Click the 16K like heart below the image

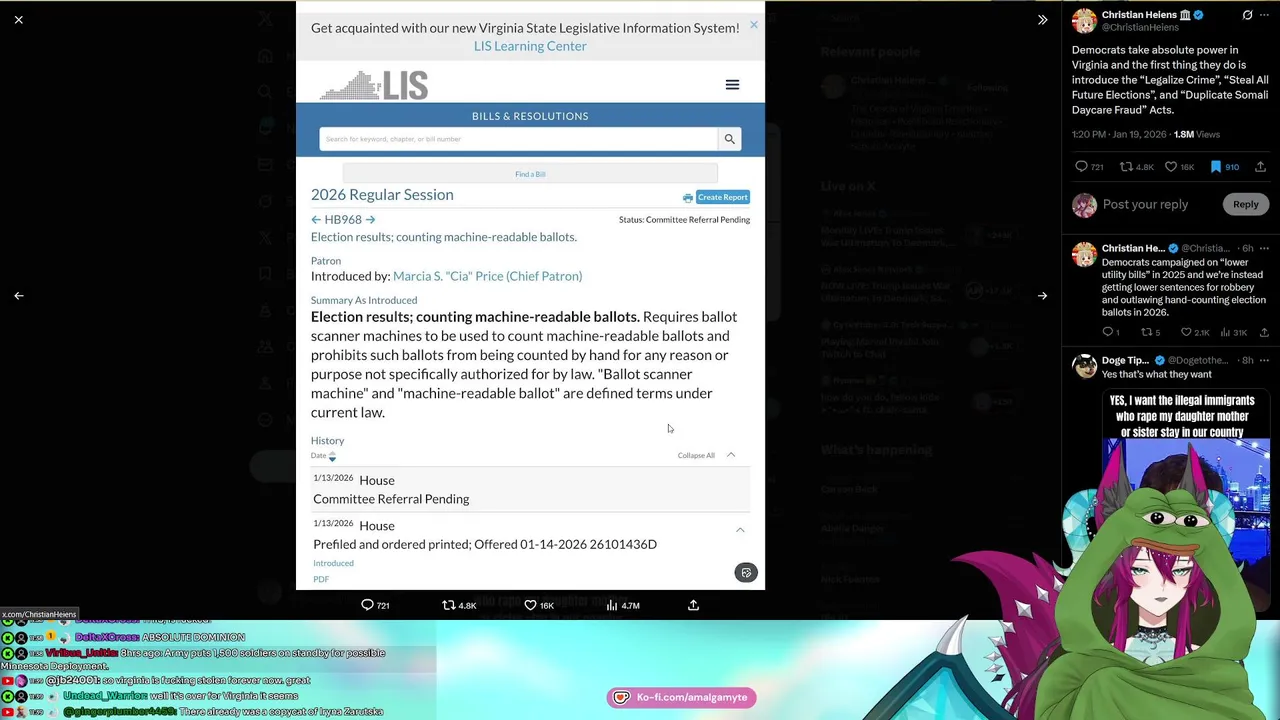(539, 605)
